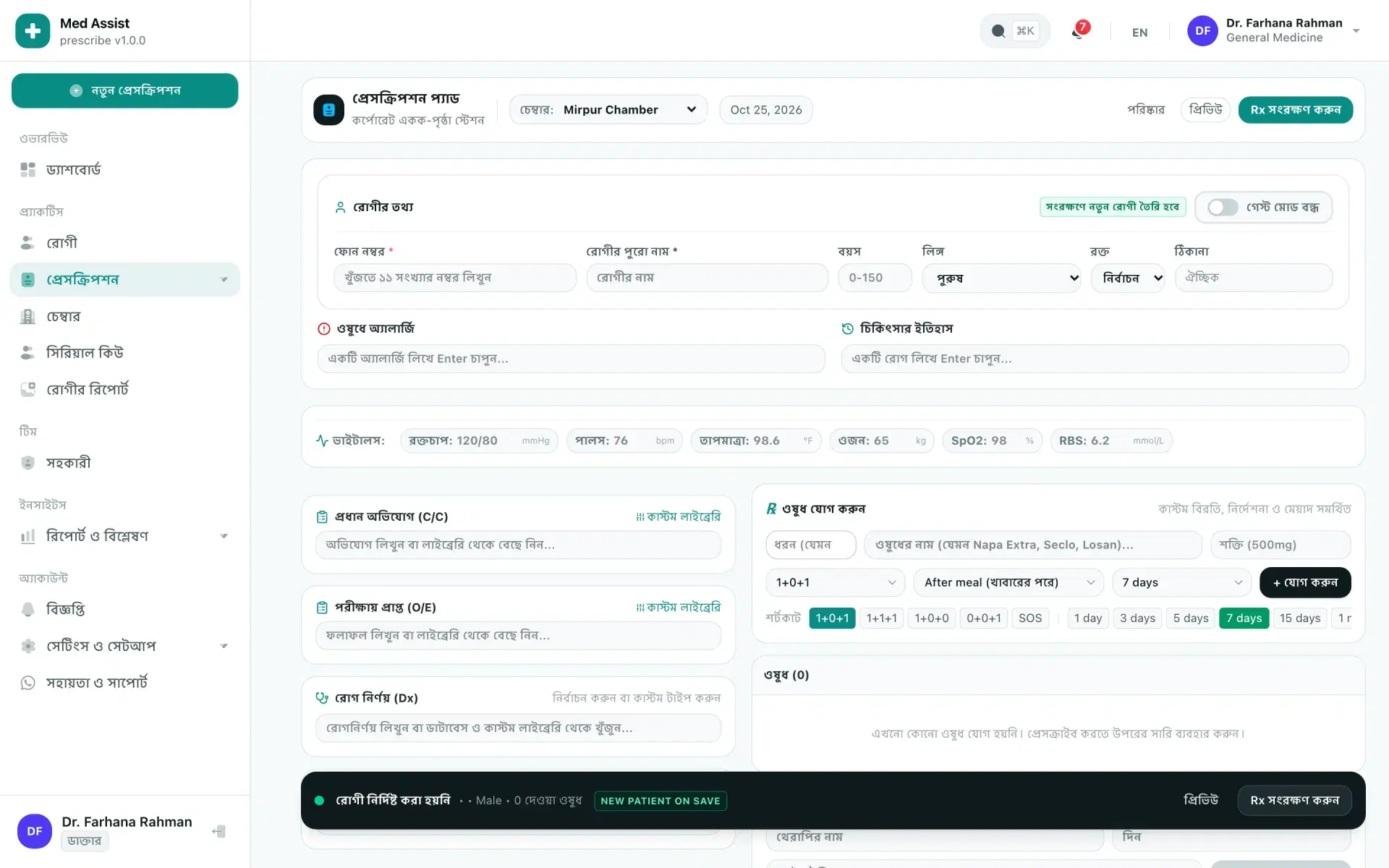Open the Mirpur Chamber dropdown
This screenshot has height=868, width=1389.
point(608,110)
